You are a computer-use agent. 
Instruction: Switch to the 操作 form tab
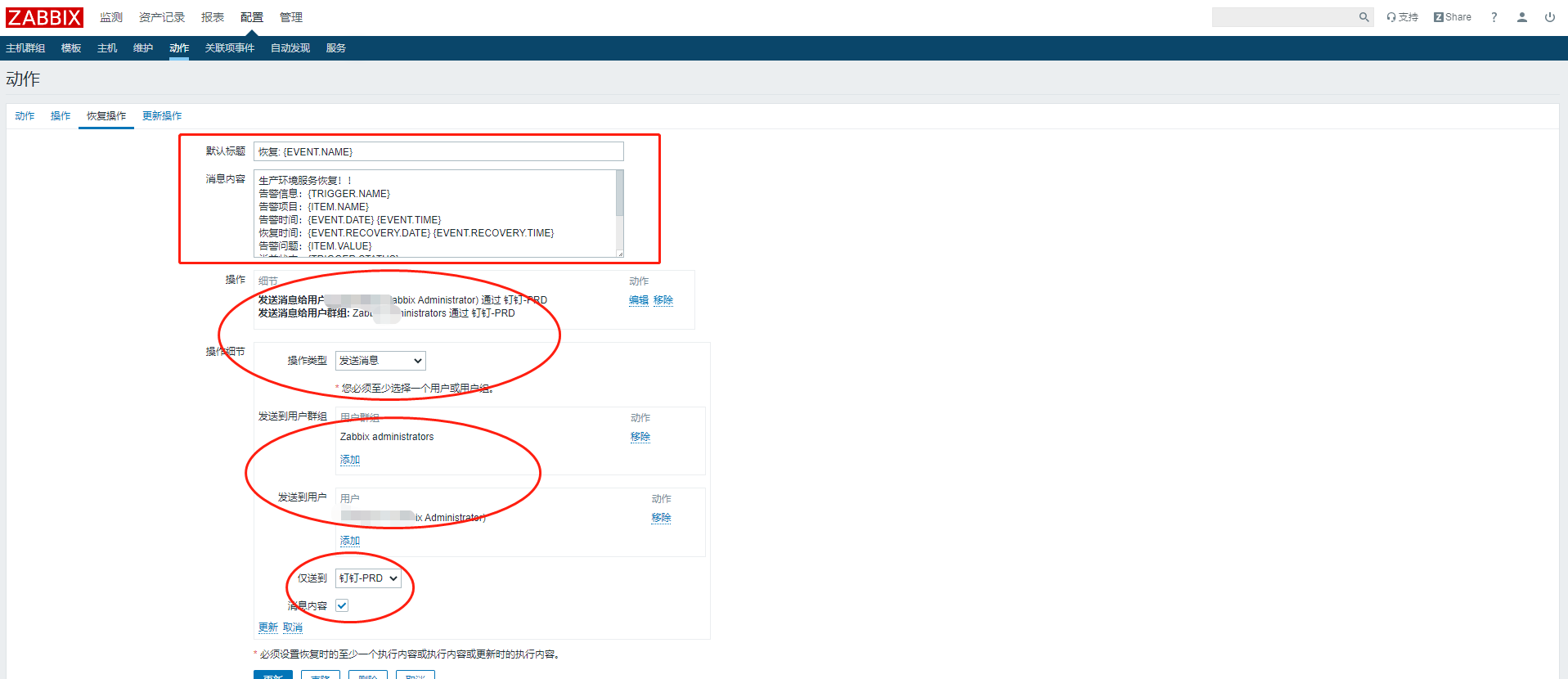(61, 116)
